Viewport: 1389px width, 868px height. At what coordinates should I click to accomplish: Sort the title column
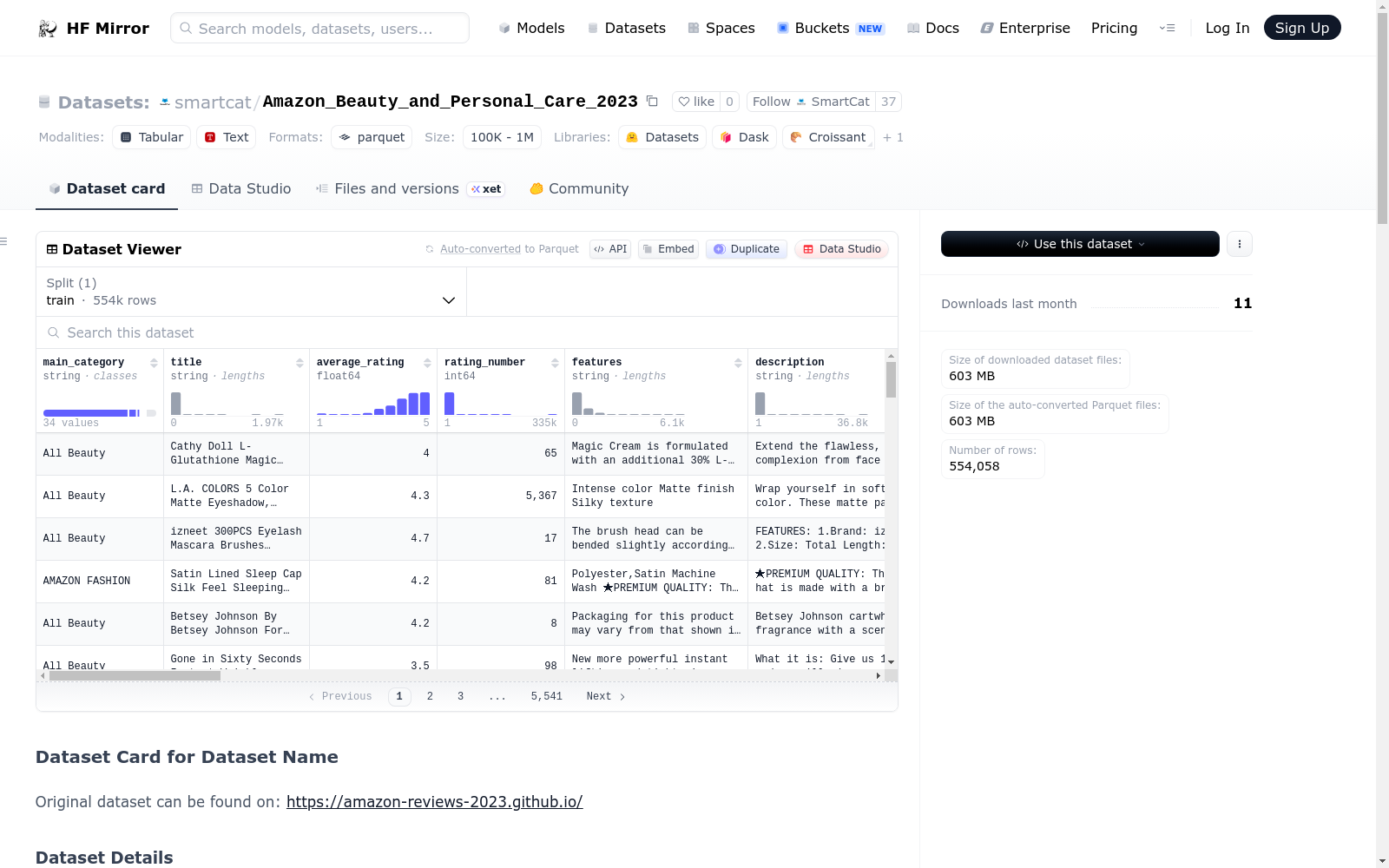300,363
